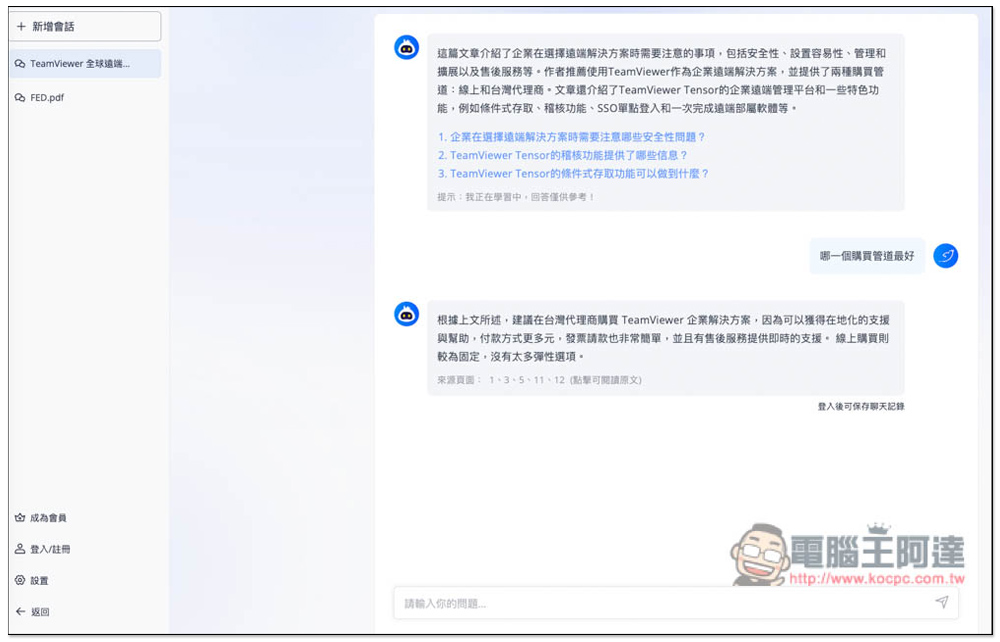
Task: Ask suggested question 3 about 條件式存取功能
Action: point(573,173)
